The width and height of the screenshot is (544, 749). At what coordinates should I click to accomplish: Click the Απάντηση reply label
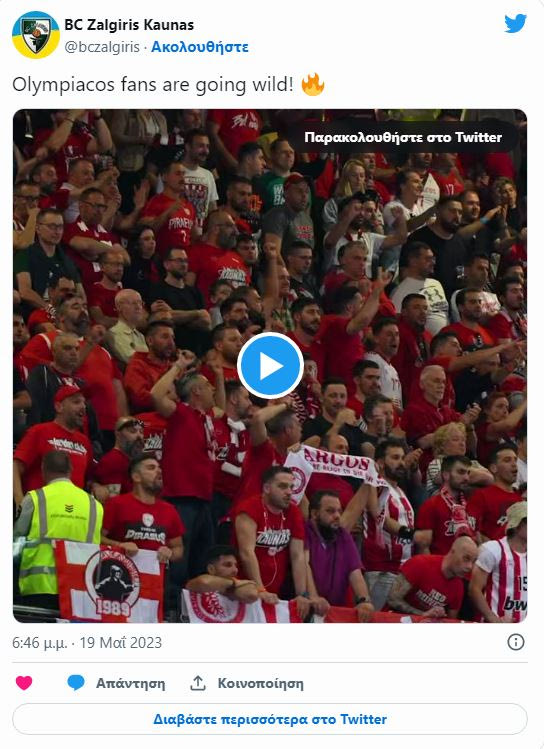coord(130,684)
